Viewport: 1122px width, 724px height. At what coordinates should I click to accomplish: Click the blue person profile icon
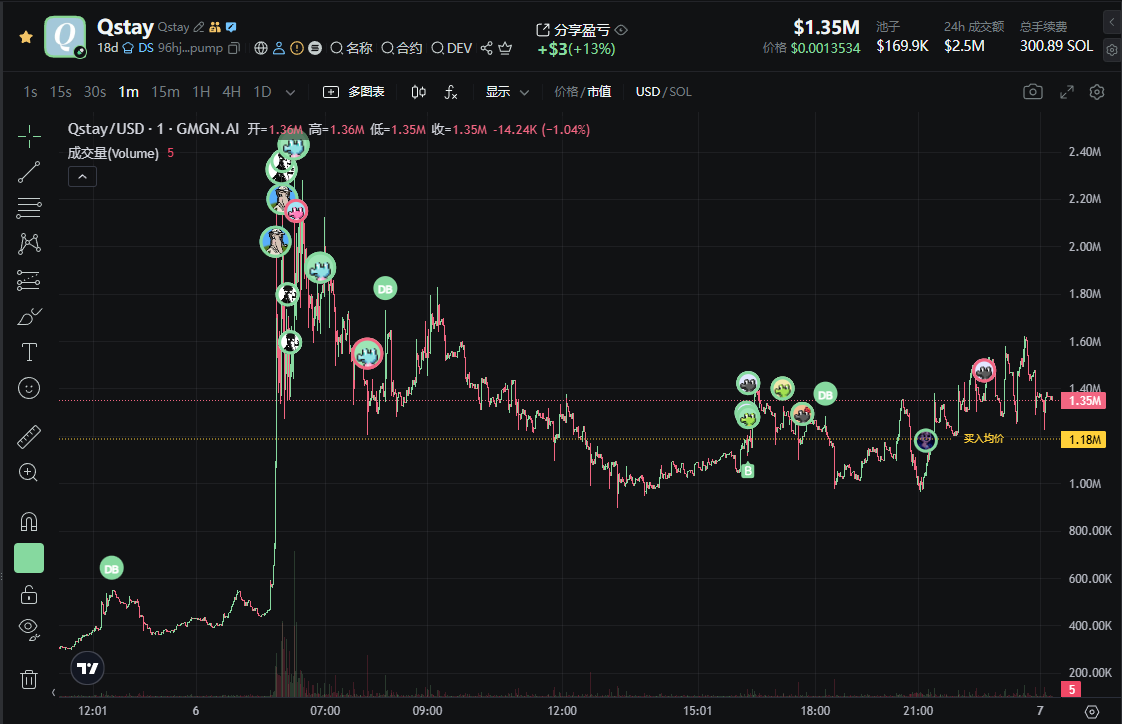pyautogui.click(x=279, y=48)
